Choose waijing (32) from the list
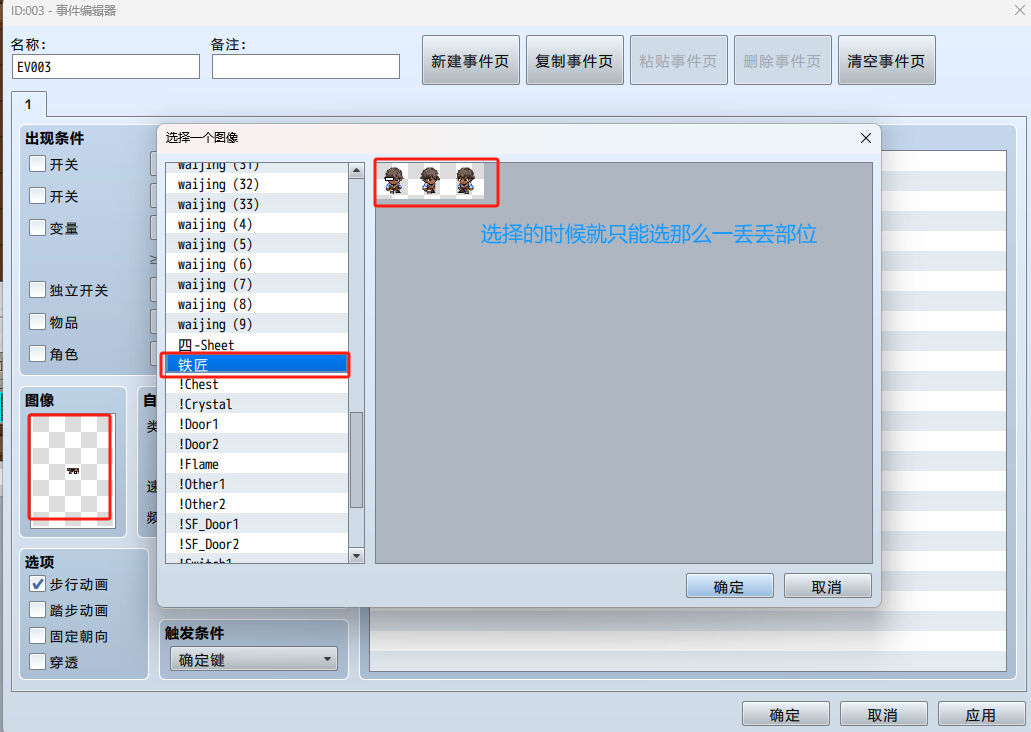Image resolution: width=1031 pixels, height=732 pixels. [257, 184]
